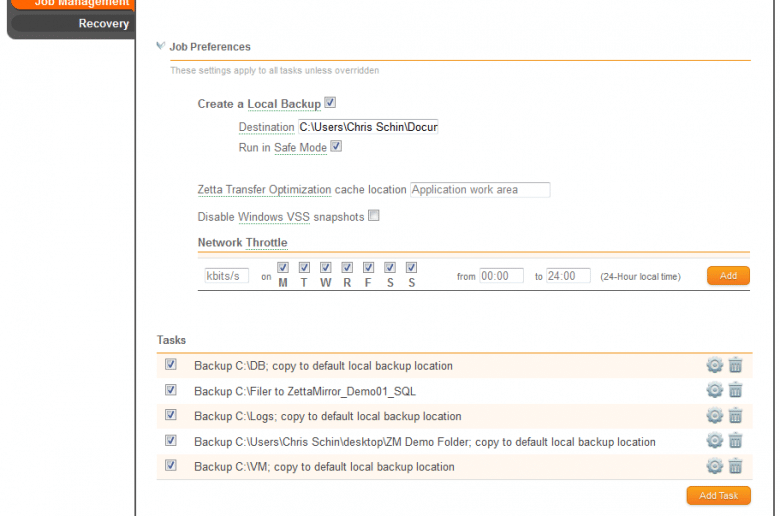Click the Zetta Transfer Optimization help link
780x516 pixels.
pyautogui.click(x=264, y=190)
